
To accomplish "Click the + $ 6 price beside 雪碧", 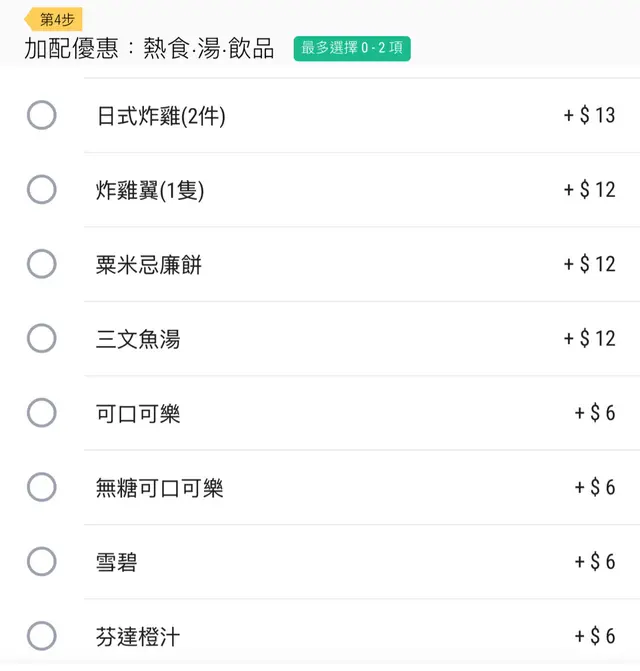I will [595, 562].
